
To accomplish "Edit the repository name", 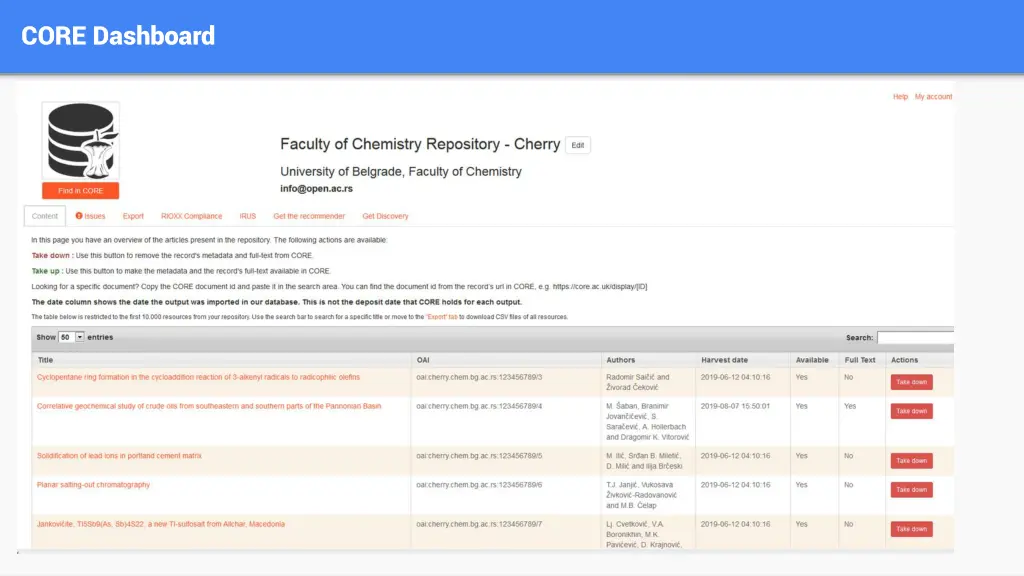I will coord(578,145).
